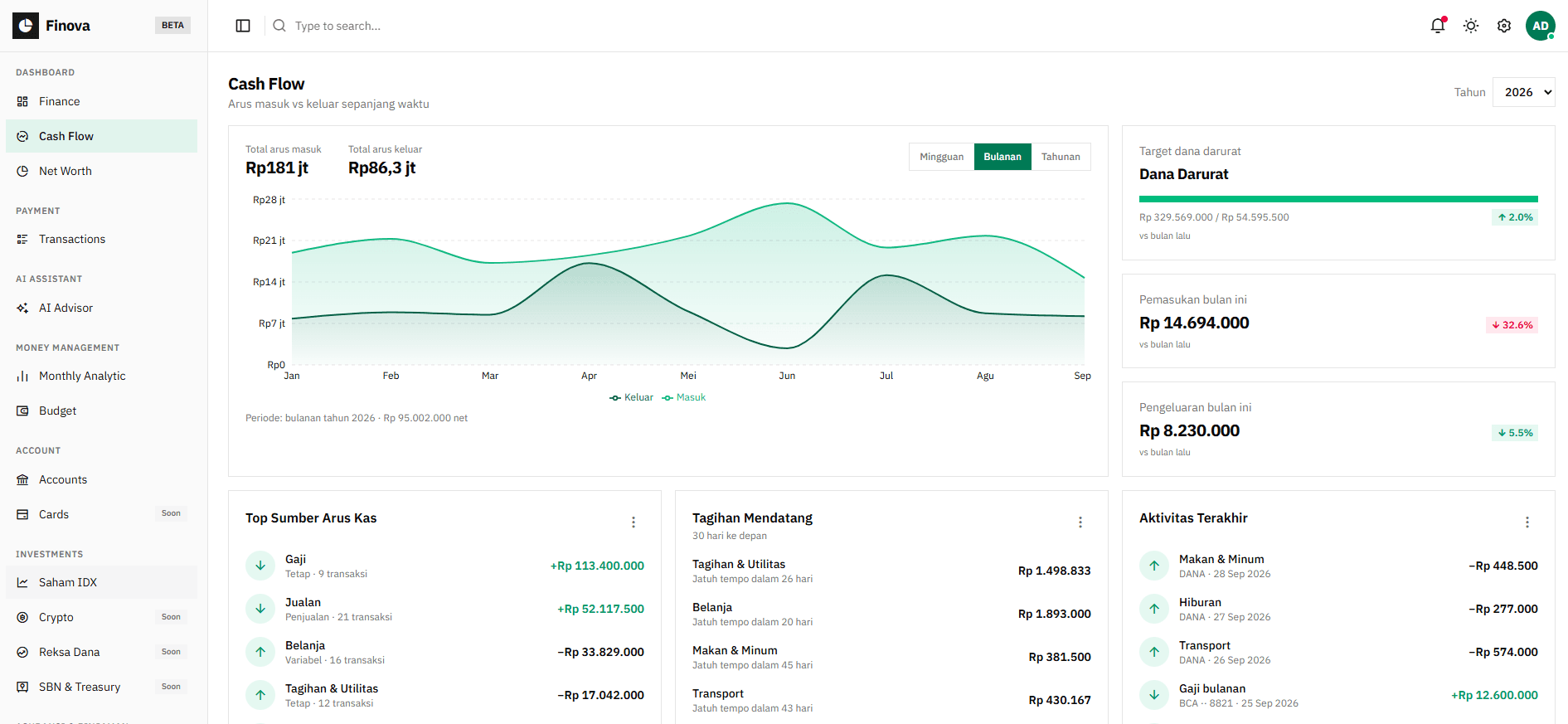Open the notifications bell
Viewport: 1568px width, 724px height.
coord(1438,26)
